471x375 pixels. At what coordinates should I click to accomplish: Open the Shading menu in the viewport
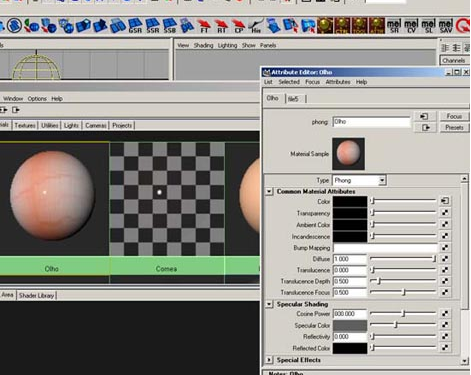pyautogui.click(x=203, y=45)
